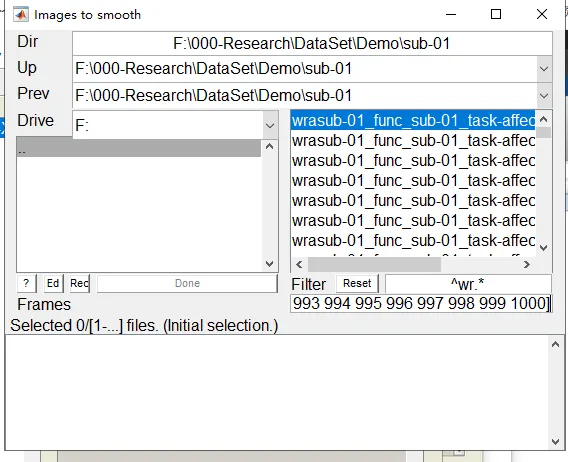
Task: Click the MATLAB icon in title bar
Action: [x=21, y=15]
